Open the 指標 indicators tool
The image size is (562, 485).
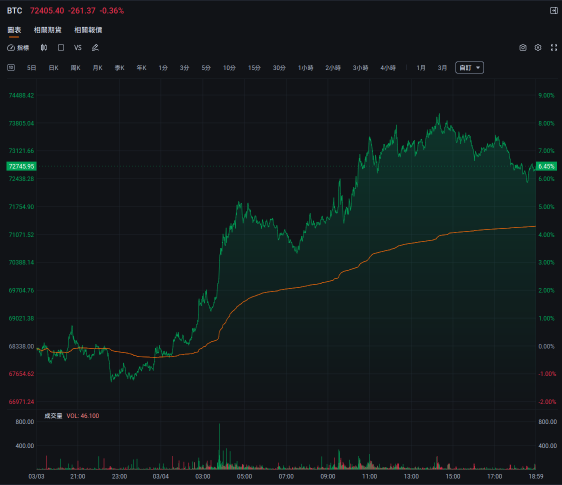click(18, 48)
